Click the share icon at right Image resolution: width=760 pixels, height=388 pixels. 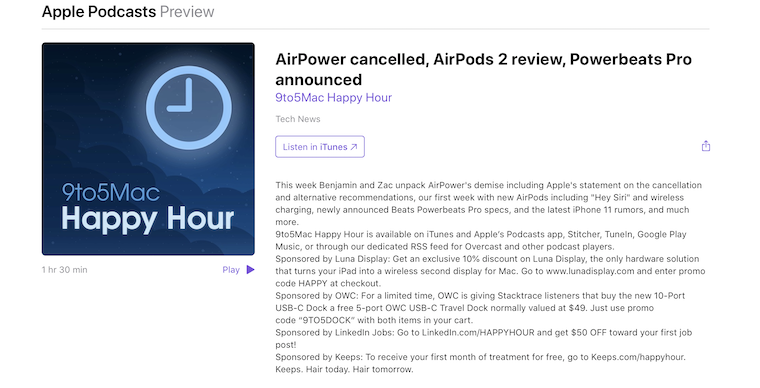(x=706, y=146)
